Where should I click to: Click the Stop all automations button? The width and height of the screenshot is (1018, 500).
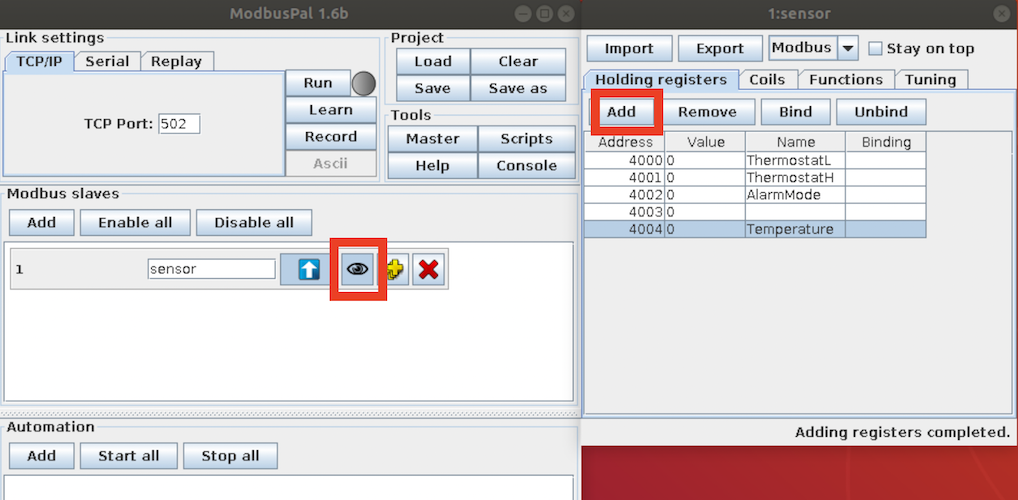point(230,456)
